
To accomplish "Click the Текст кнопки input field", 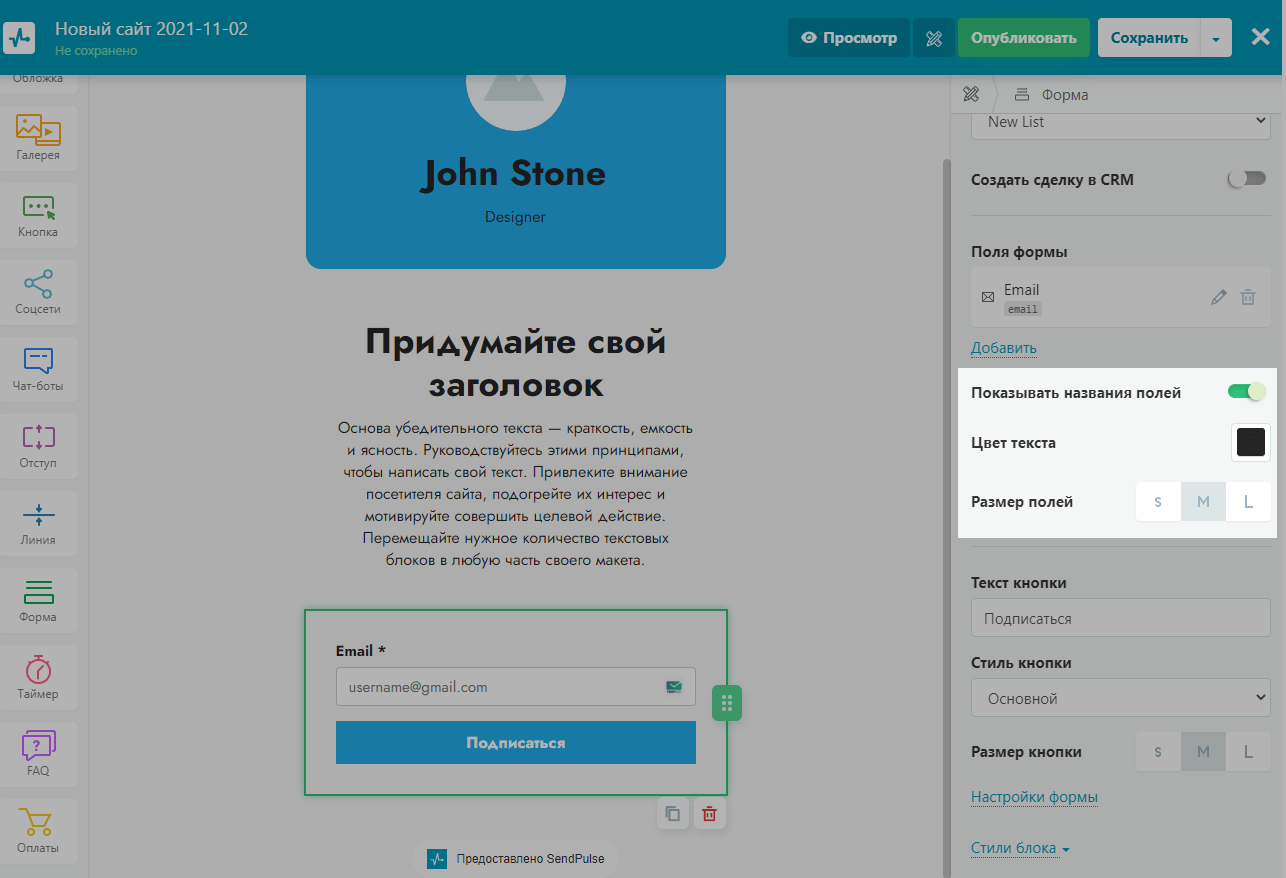I will pos(1121,618).
